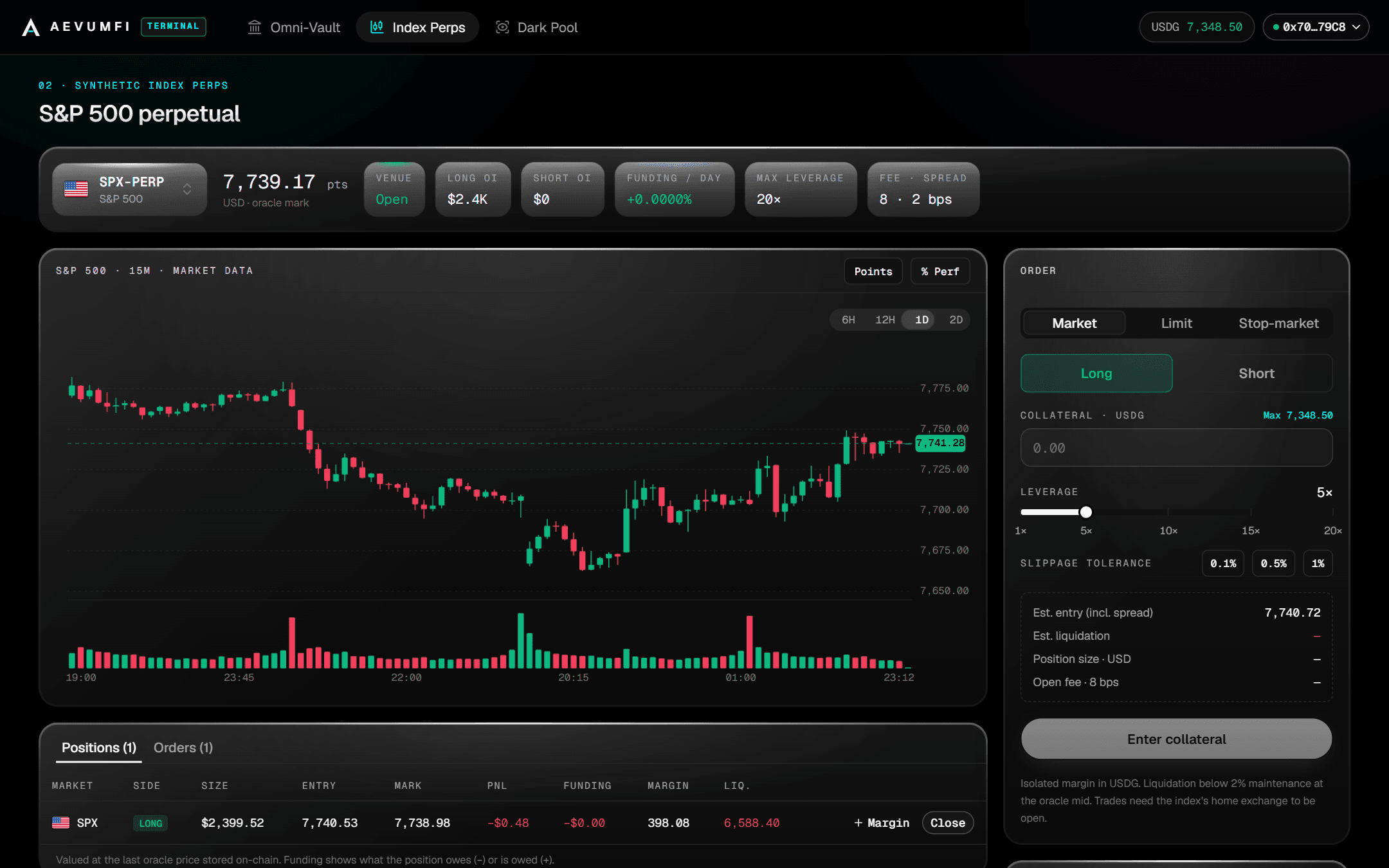Switch to Orders (1) tab
The height and width of the screenshot is (868, 1389).
[183, 748]
